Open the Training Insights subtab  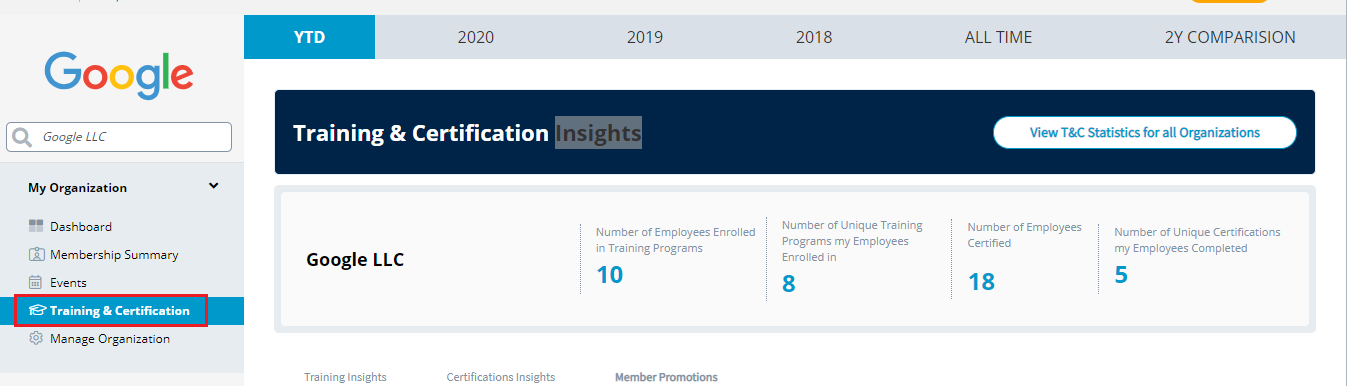(x=345, y=377)
